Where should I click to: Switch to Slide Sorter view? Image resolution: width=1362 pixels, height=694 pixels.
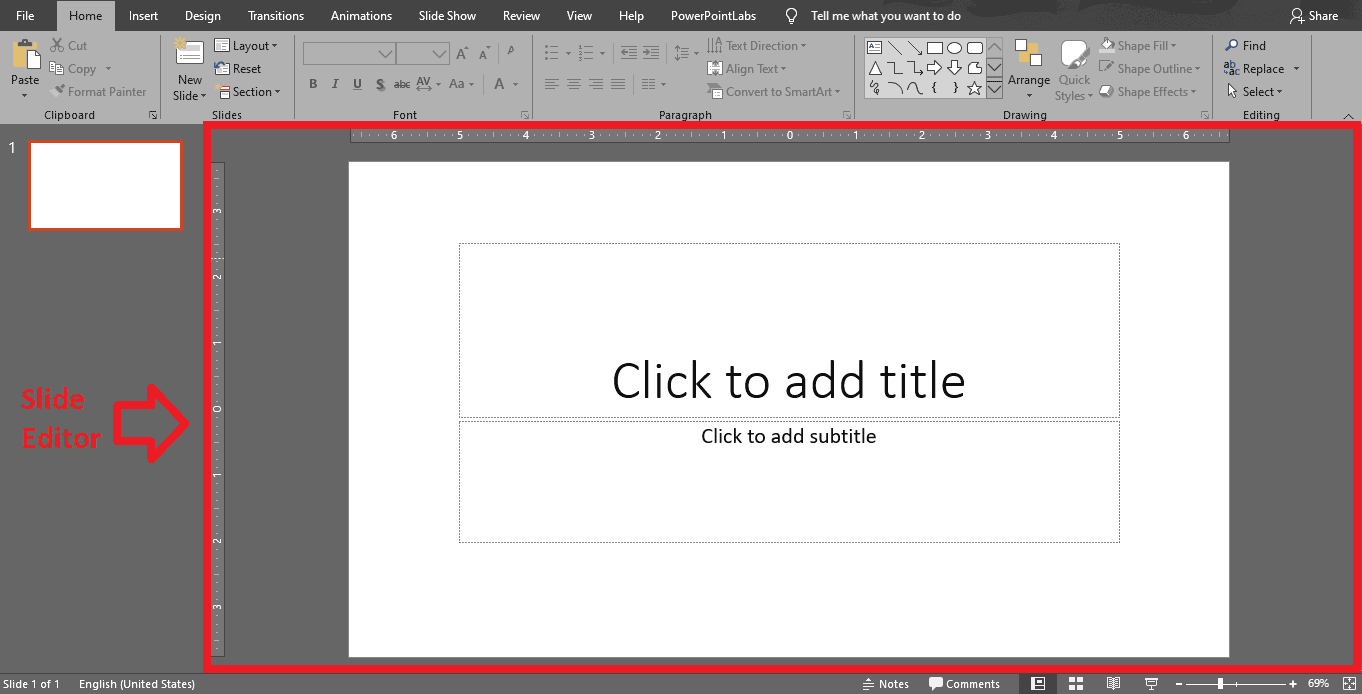pos(1075,683)
